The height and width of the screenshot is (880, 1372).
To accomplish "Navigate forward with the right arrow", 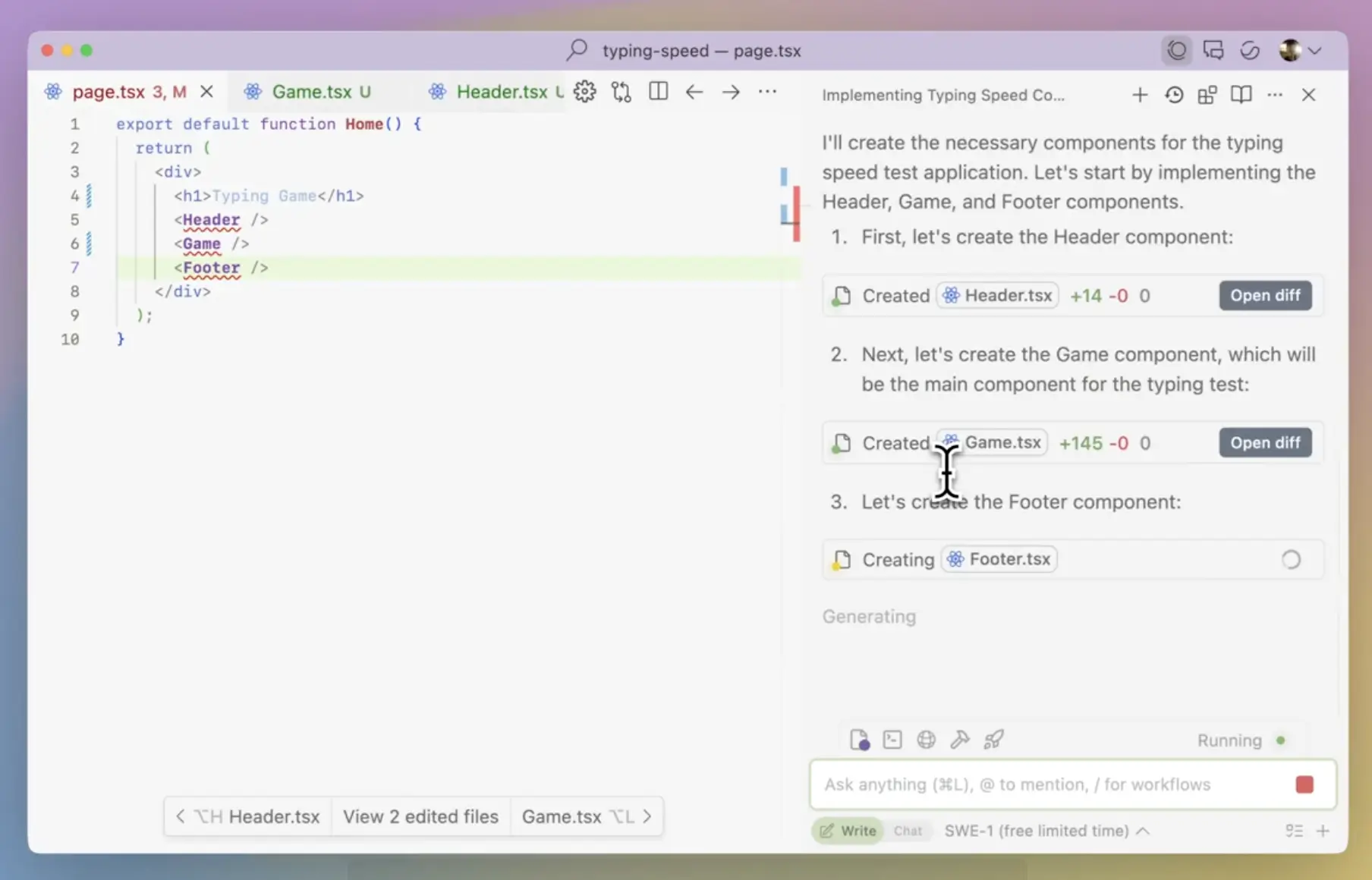I will tap(731, 92).
